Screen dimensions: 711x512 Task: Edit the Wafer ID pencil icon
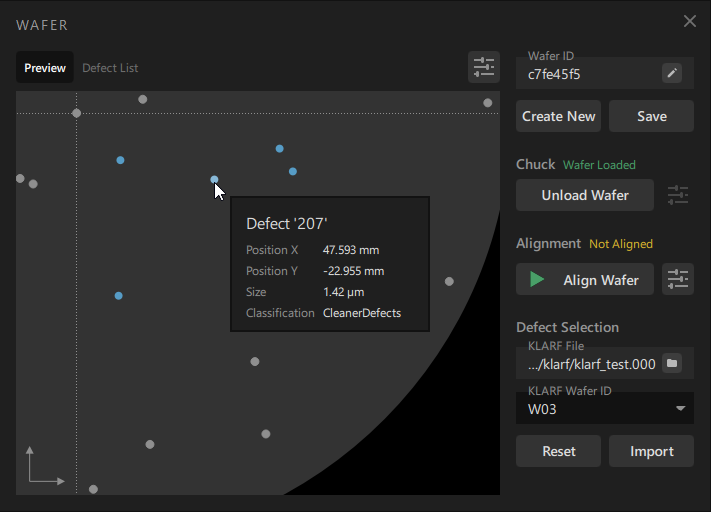point(672,73)
